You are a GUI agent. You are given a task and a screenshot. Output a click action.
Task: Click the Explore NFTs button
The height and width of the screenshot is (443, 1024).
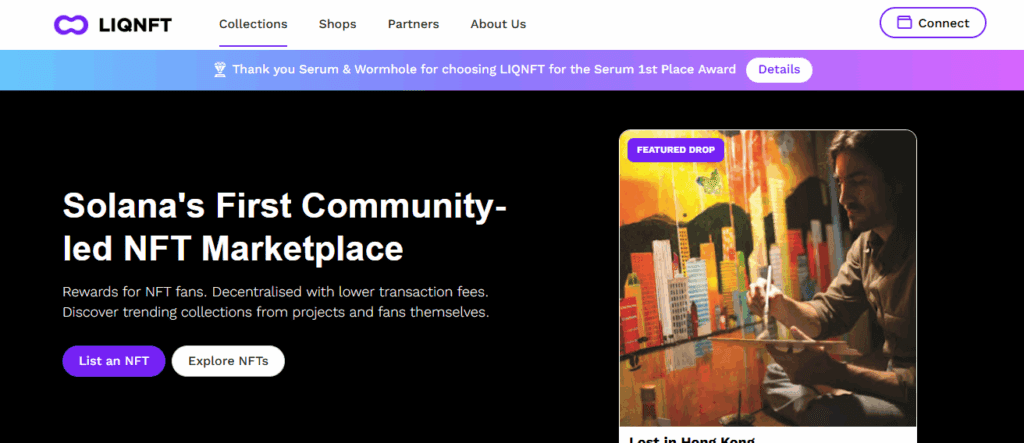point(228,361)
